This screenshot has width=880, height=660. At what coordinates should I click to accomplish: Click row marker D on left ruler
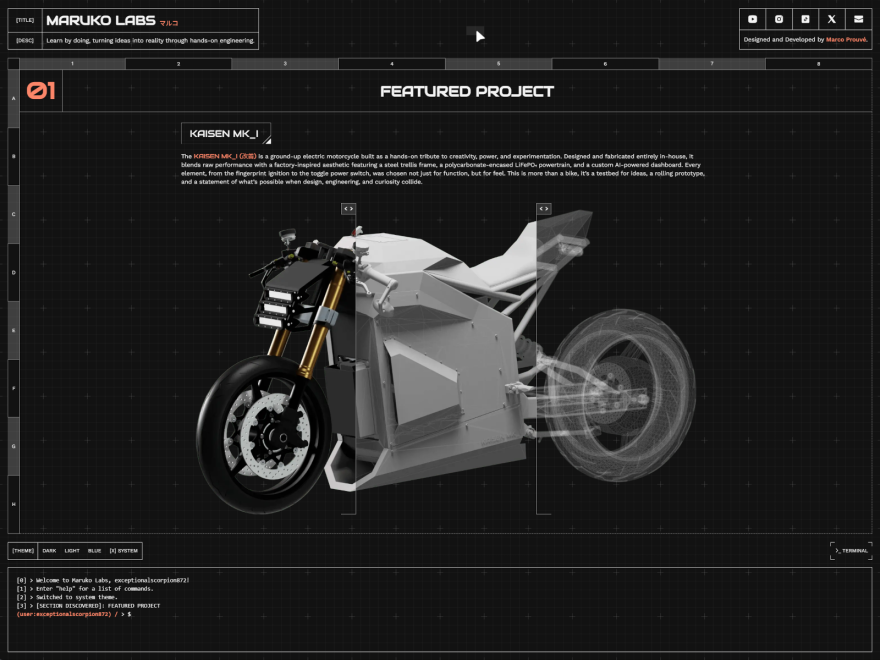13,272
